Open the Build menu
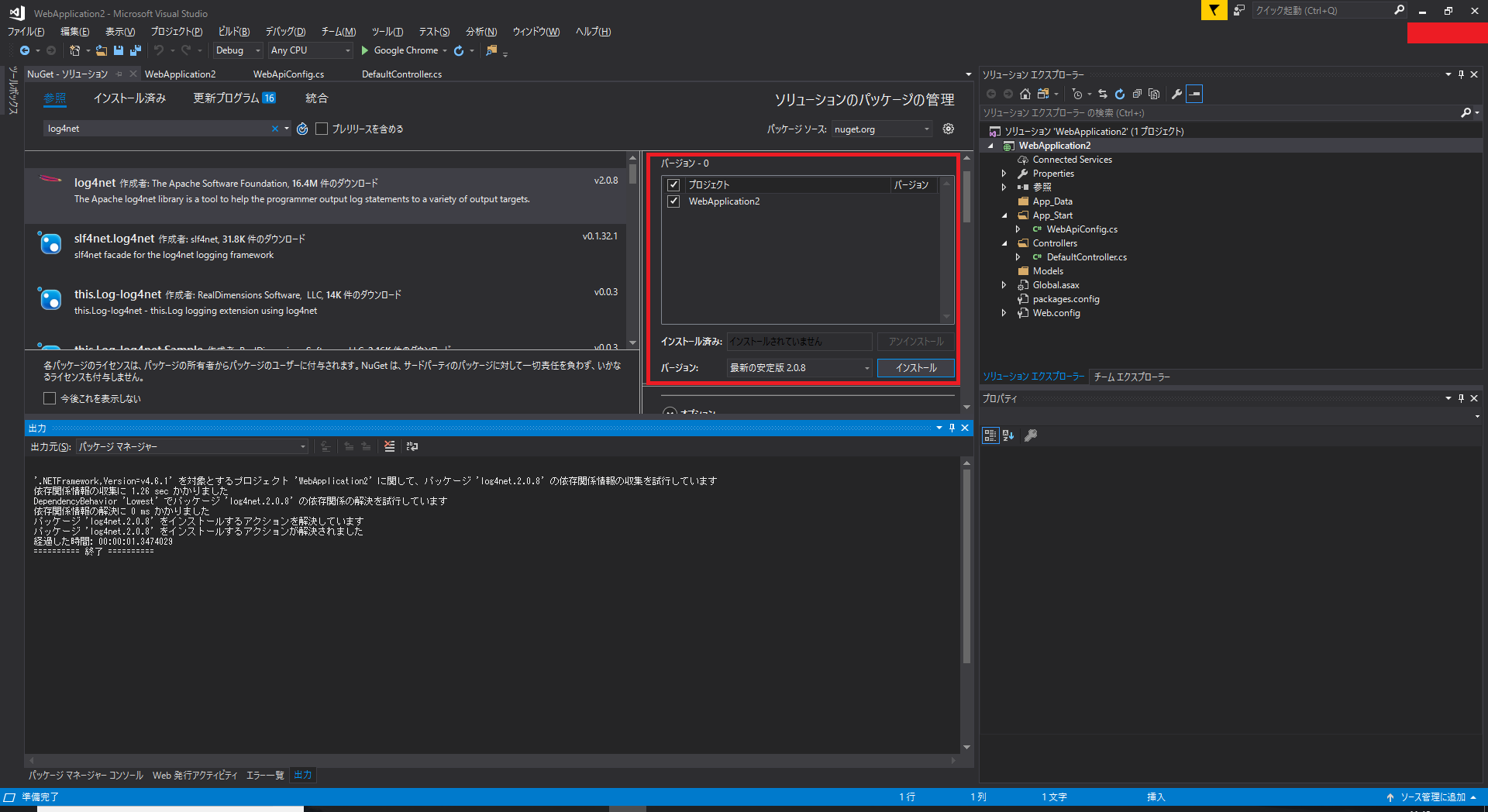The image size is (1488, 812). 234,32
